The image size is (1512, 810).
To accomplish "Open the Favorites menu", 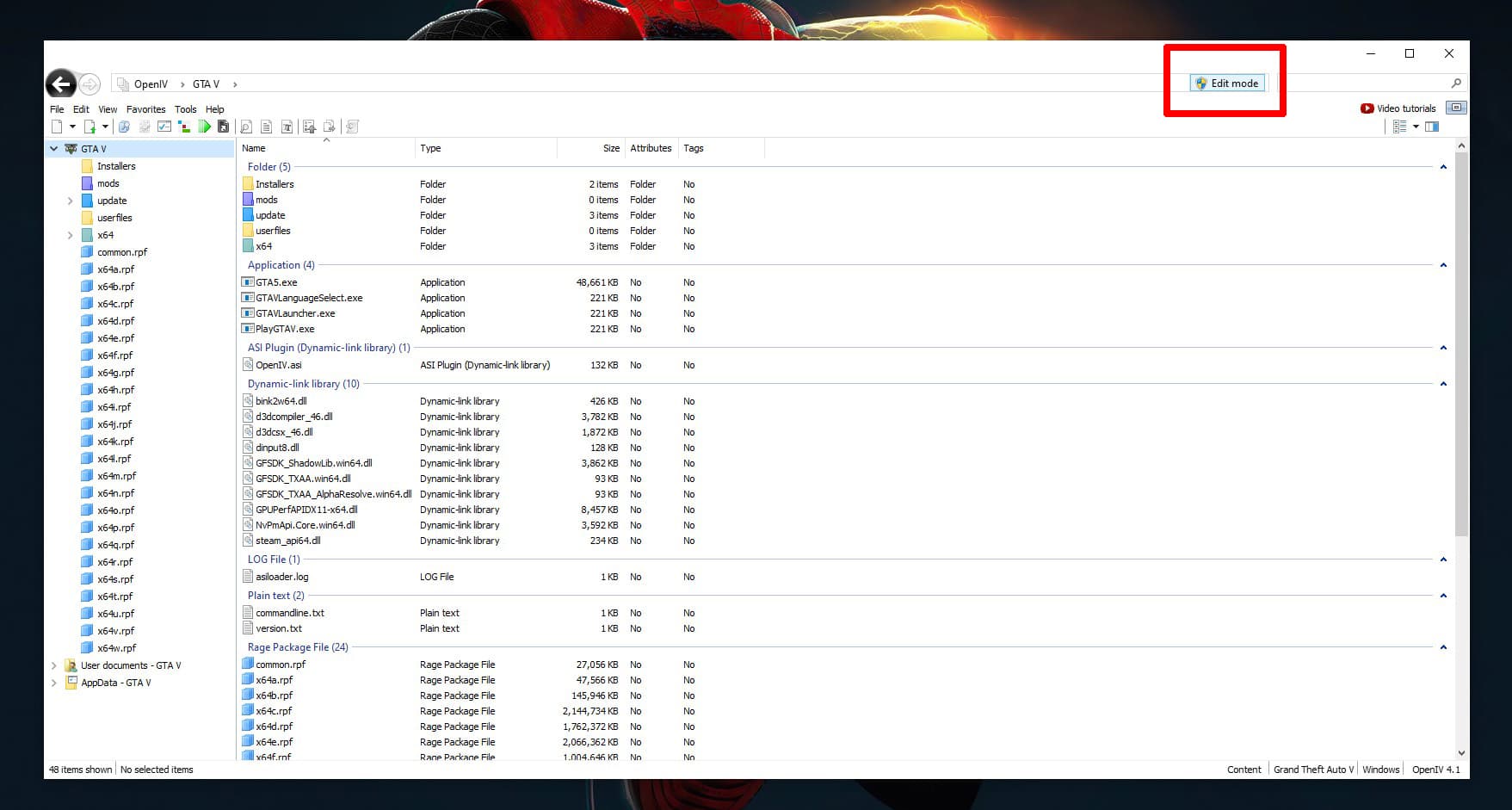I will pos(145,109).
